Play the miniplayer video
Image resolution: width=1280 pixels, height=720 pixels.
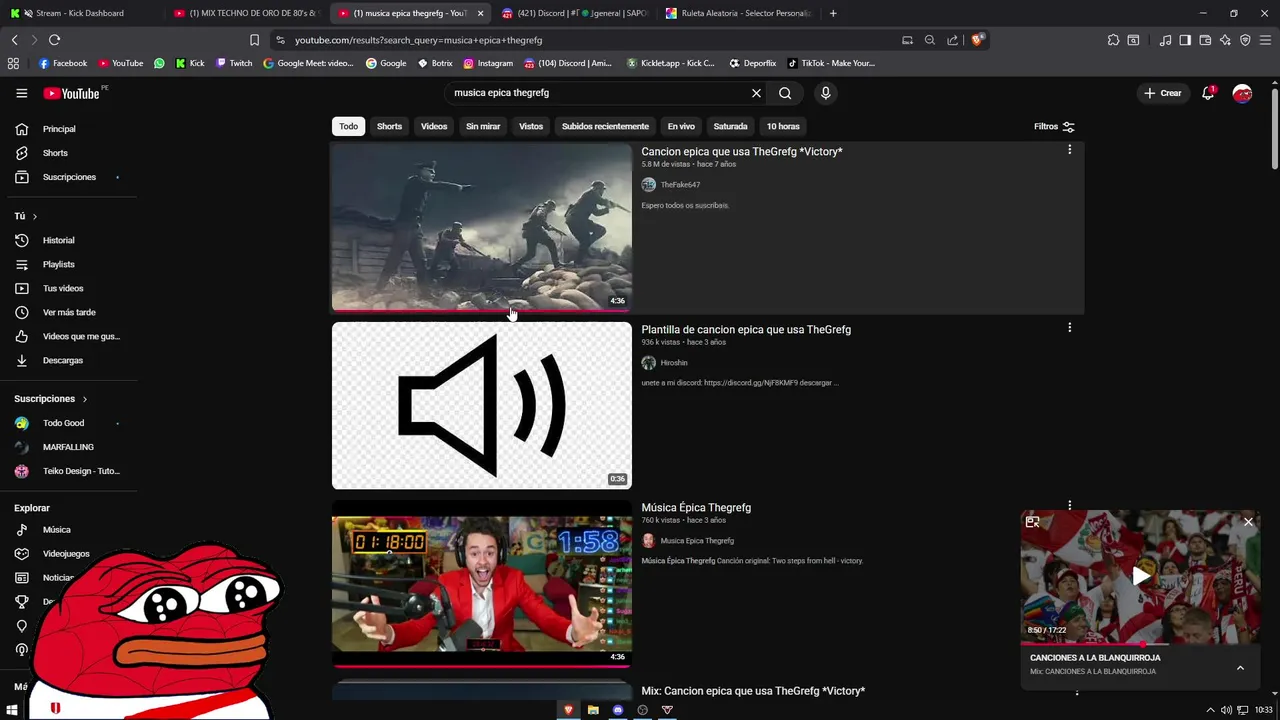click(1141, 576)
